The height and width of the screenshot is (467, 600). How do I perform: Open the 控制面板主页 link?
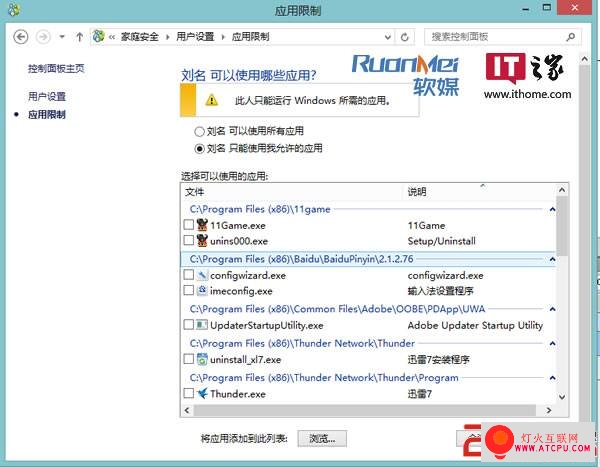[x=56, y=69]
